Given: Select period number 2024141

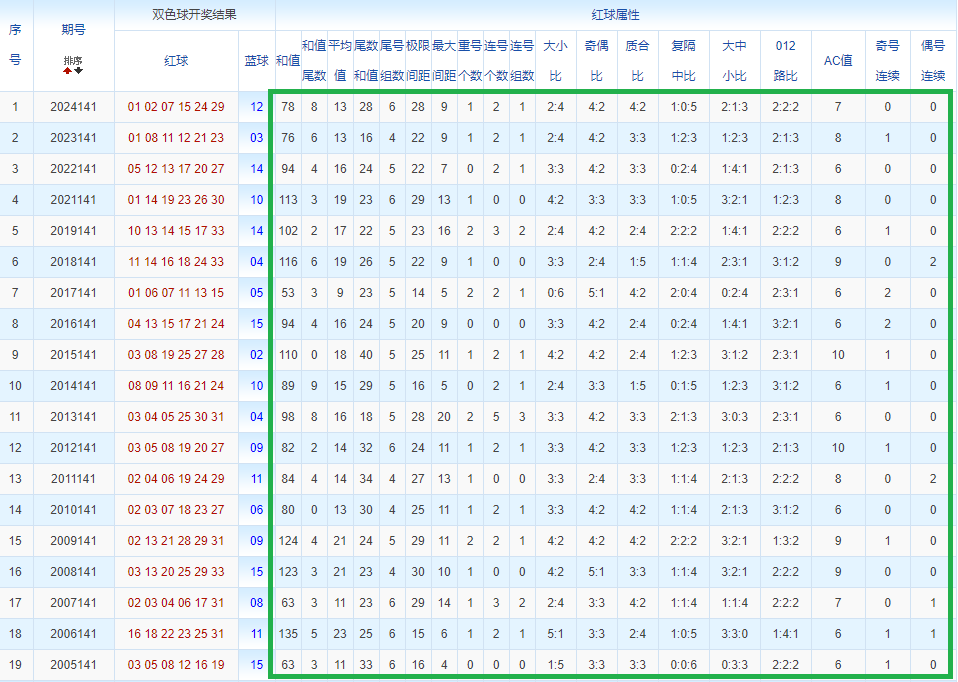Looking at the screenshot, I should pyautogui.click(x=73, y=106).
